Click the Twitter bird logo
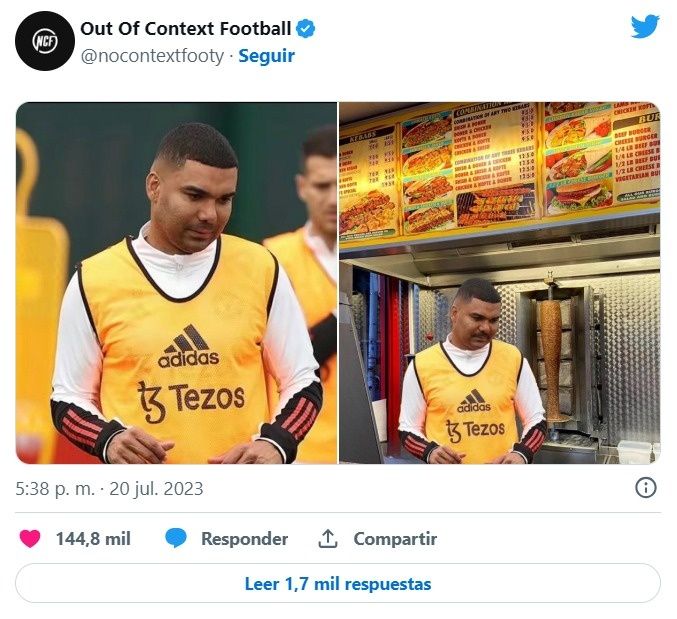Screen dimensions: 677x619 pyautogui.click(x=645, y=27)
